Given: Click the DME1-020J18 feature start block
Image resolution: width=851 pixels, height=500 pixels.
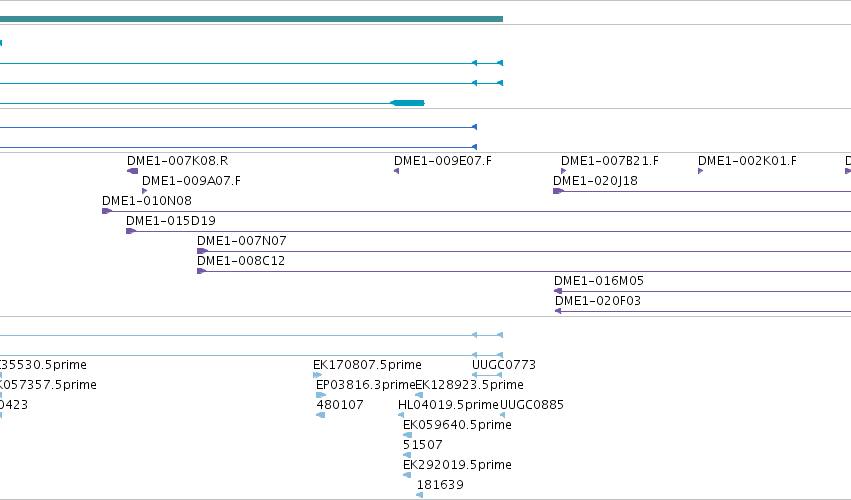Looking at the screenshot, I should 558,191.
